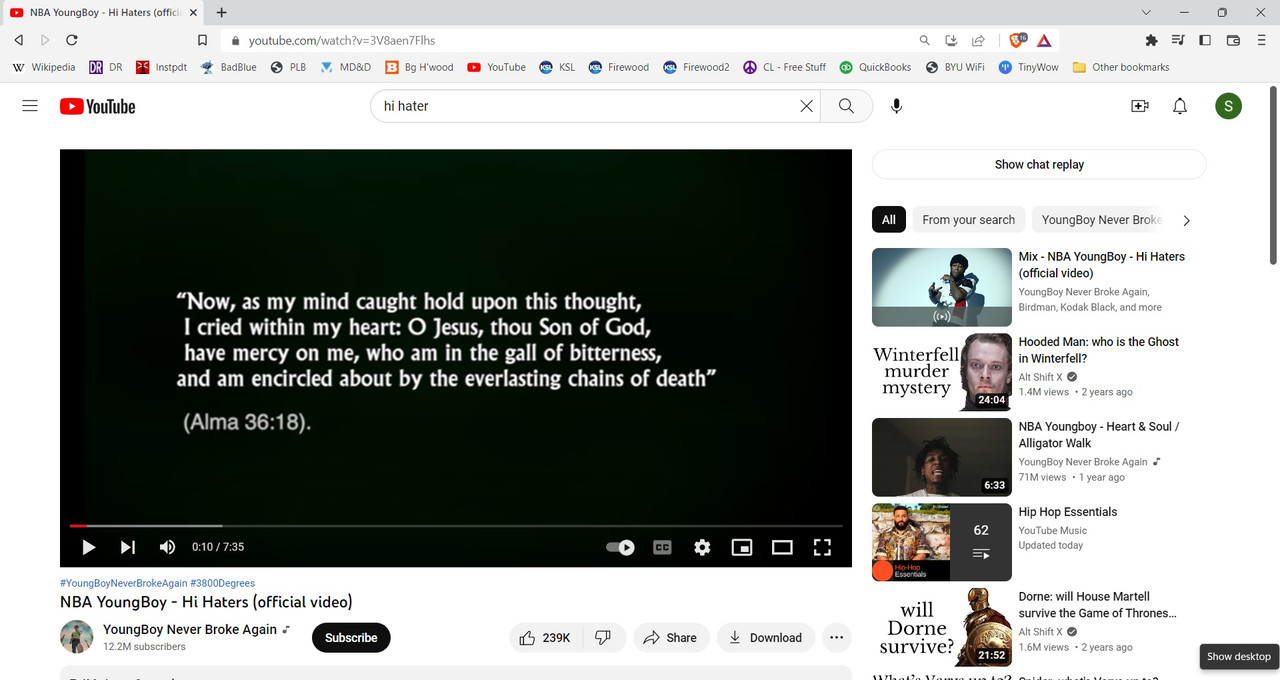Open BYU WiFi bookmark
Viewport: 1280px width, 680px height.
[955, 67]
